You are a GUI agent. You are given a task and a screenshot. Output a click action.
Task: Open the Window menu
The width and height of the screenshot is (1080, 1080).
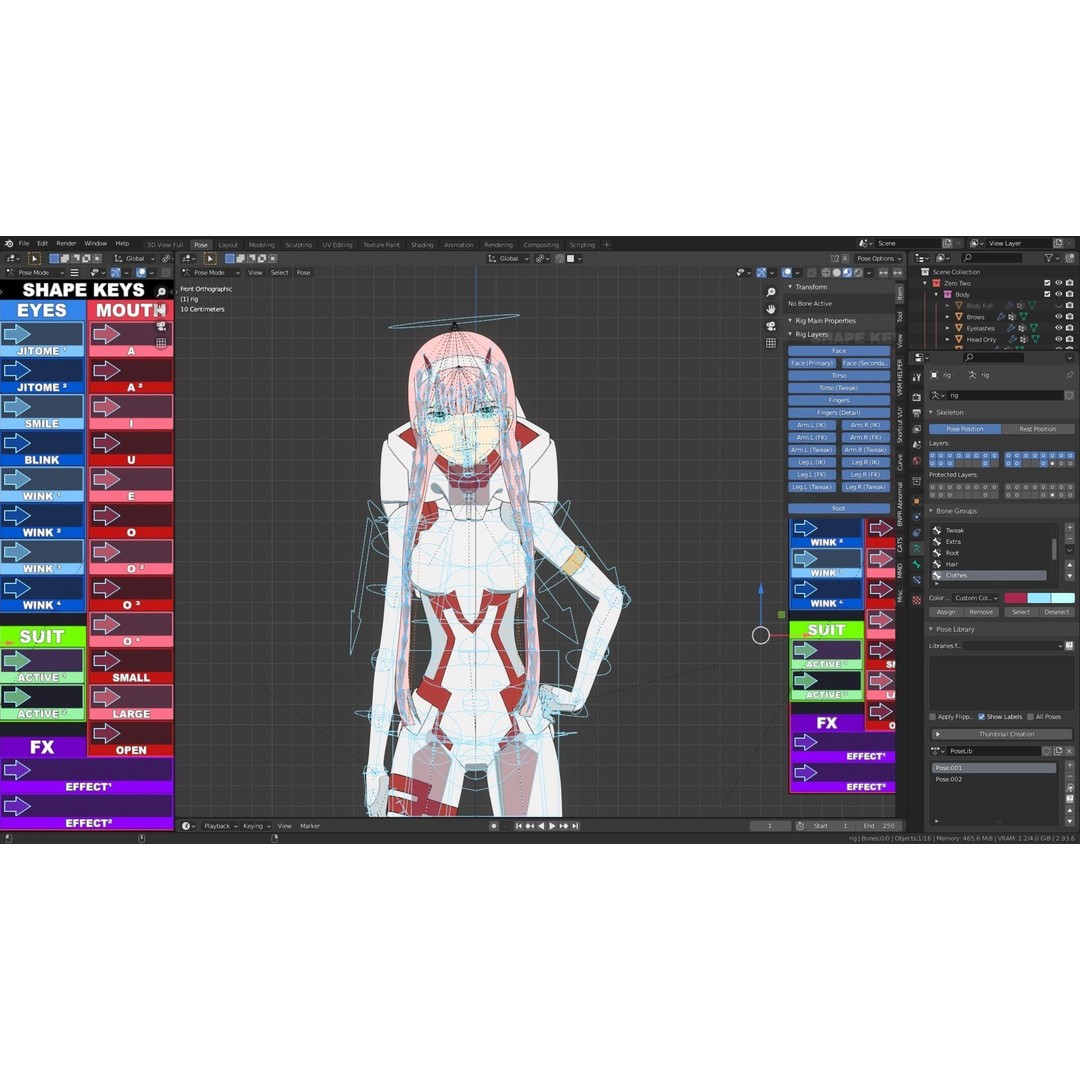pyautogui.click(x=96, y=243)
